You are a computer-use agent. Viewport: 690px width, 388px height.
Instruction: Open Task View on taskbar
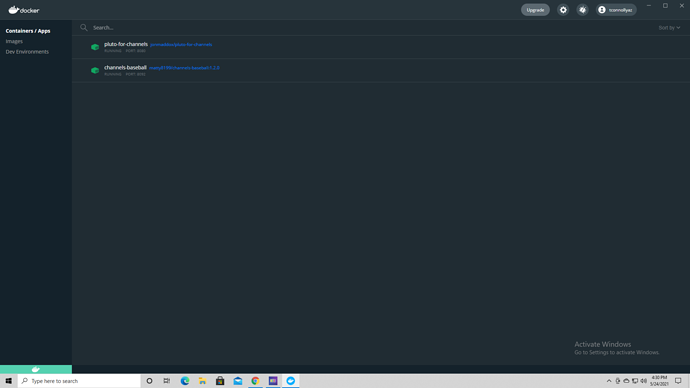(167, 381)
